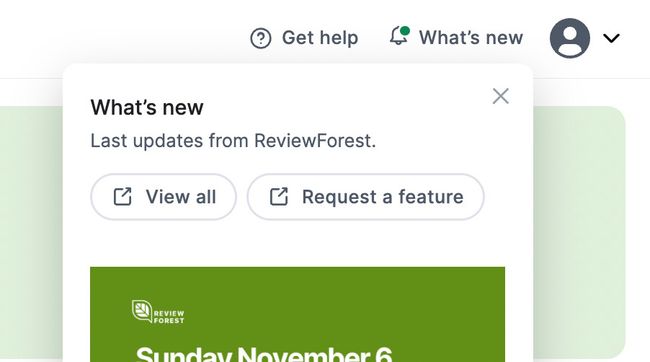Click the "Get help" text label
Image resolution: width=650 pixels, height=362 pixels.
coord(320,38)
